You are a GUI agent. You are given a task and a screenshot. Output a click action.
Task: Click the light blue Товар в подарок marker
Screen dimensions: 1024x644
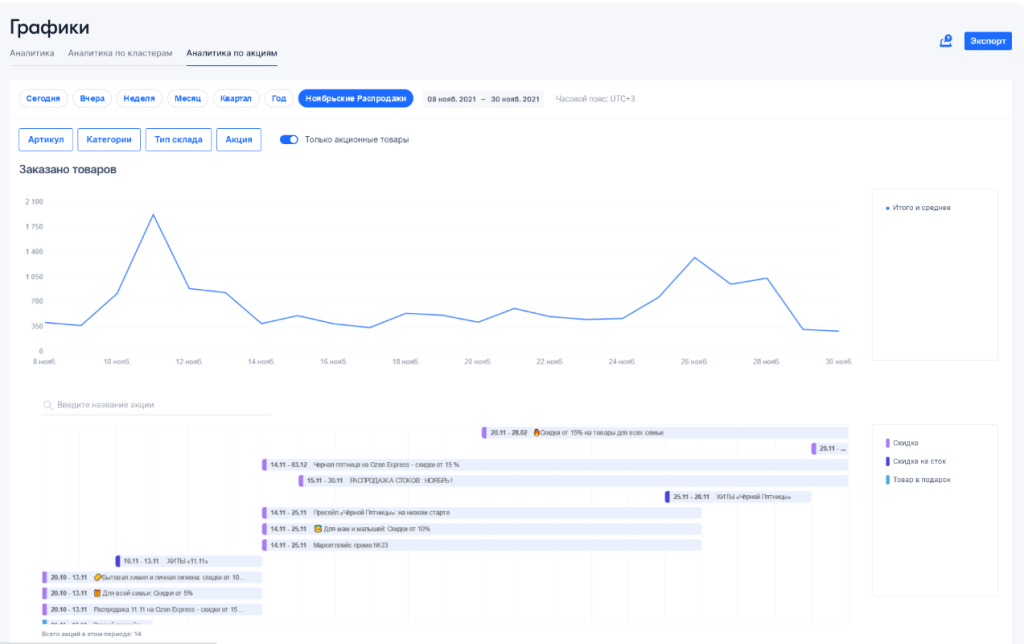pos(887,479)
